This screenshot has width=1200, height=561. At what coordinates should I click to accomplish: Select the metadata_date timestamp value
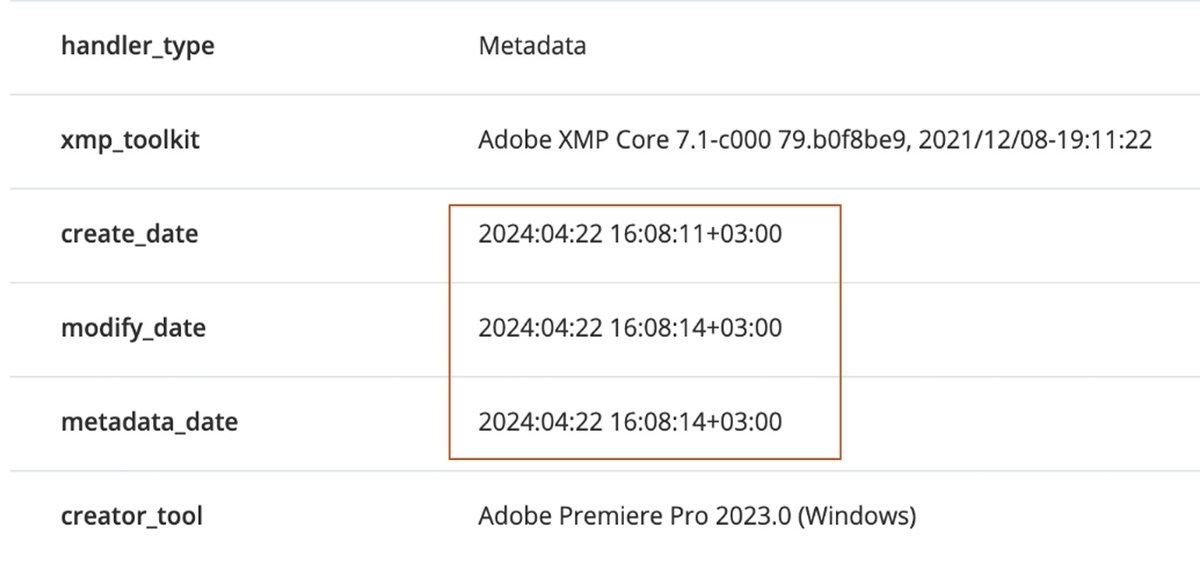pos(630,422)
